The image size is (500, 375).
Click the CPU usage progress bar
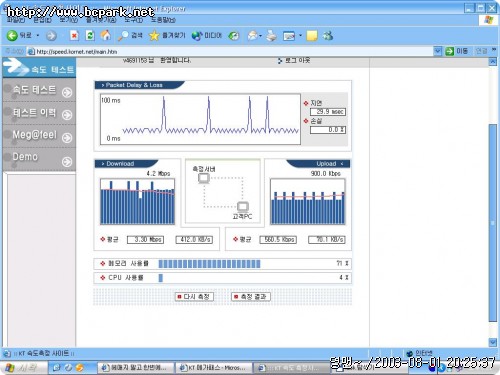pyautogui.click(x=161, y=278)
